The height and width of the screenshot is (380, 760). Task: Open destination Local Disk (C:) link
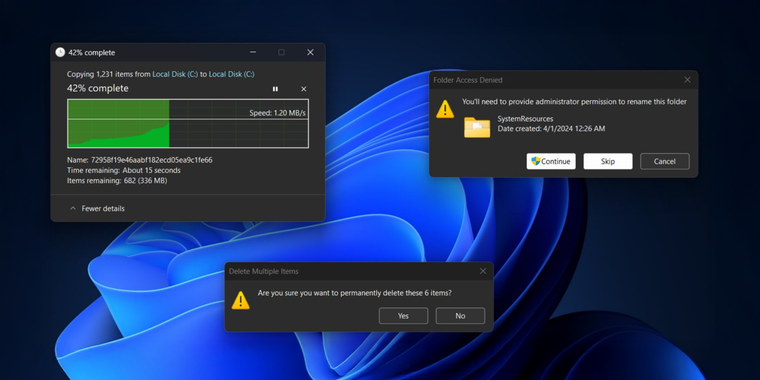coord(232,74)
